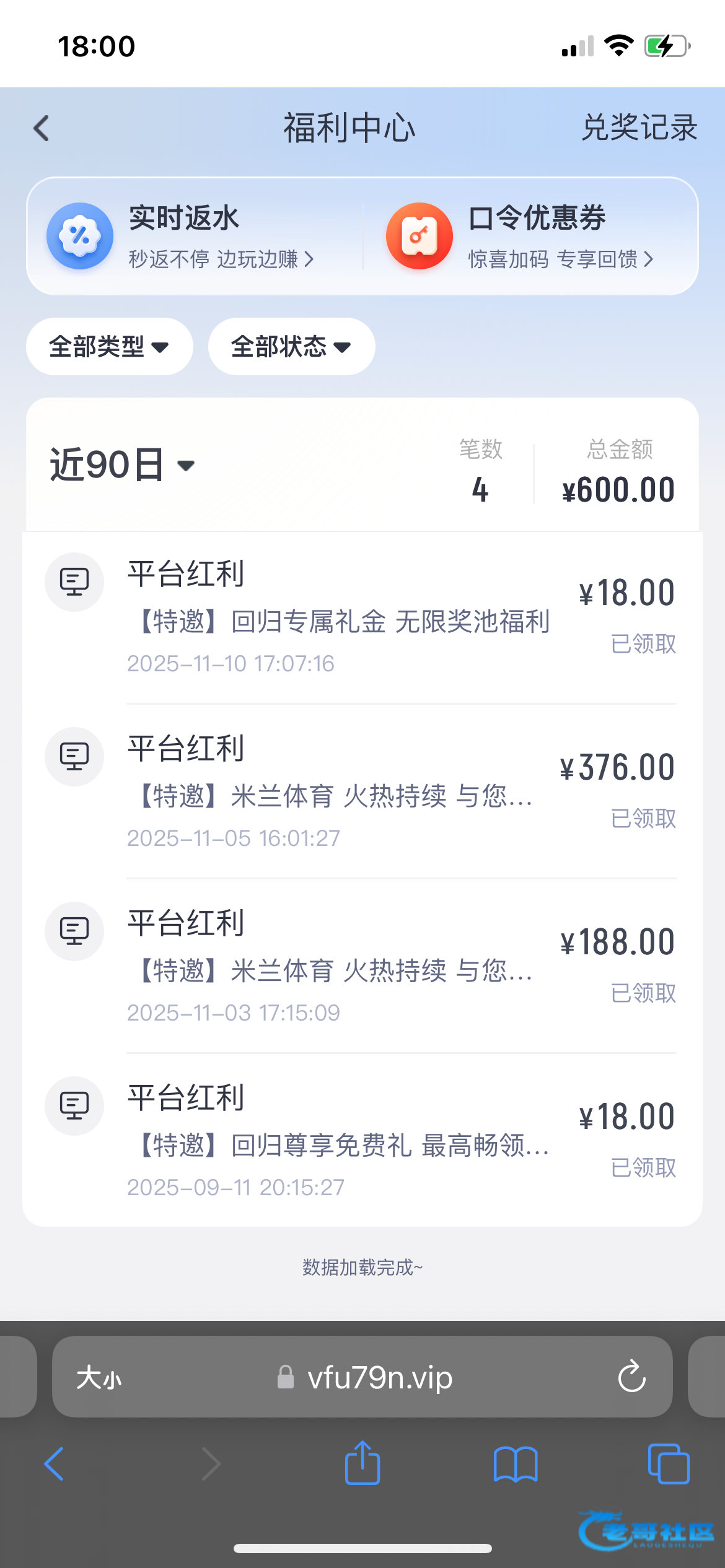
Task: Open the 兑奖记录 page
Action: coord(639,128)
